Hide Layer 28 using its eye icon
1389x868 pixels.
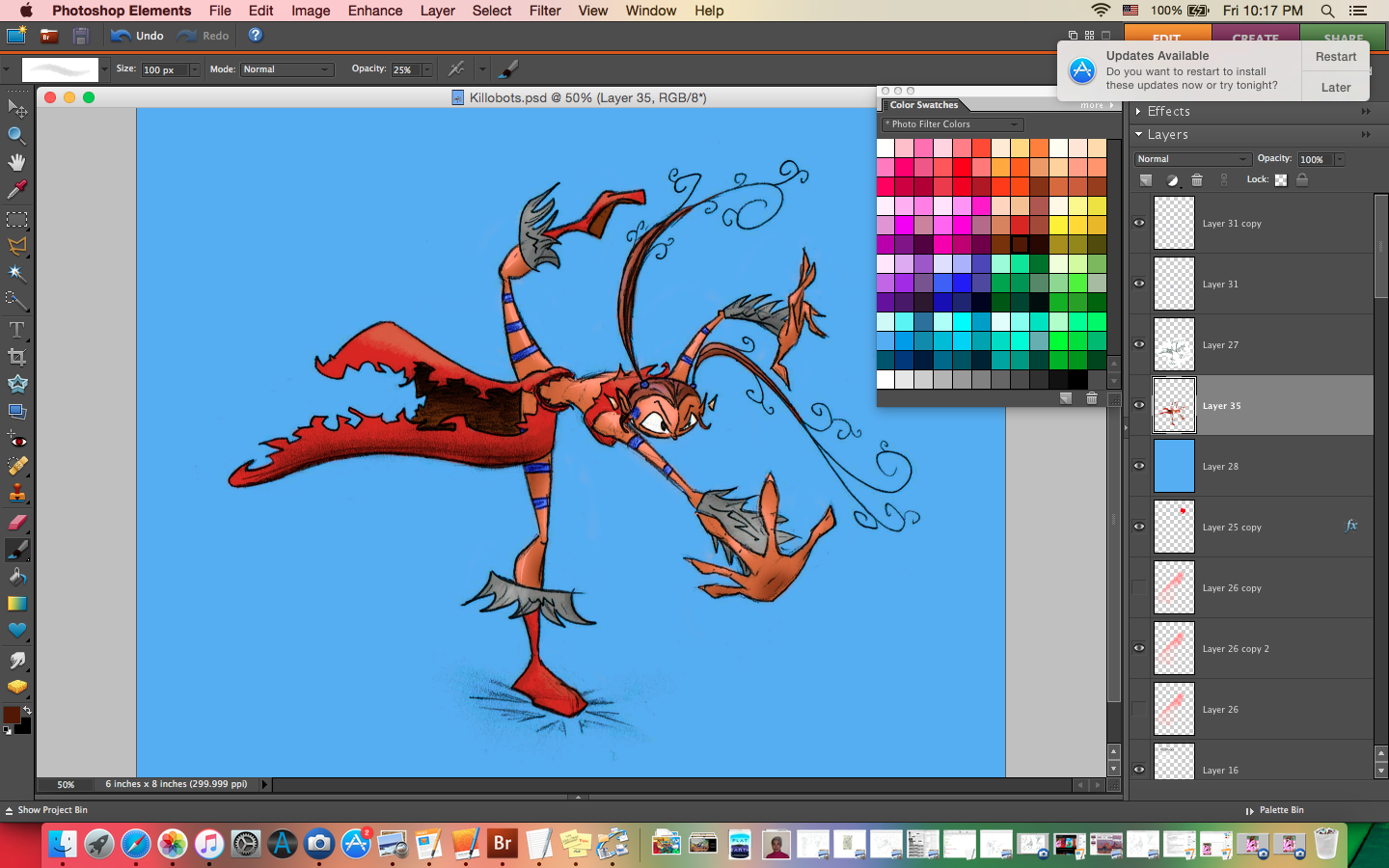(x=1139, y=466)
